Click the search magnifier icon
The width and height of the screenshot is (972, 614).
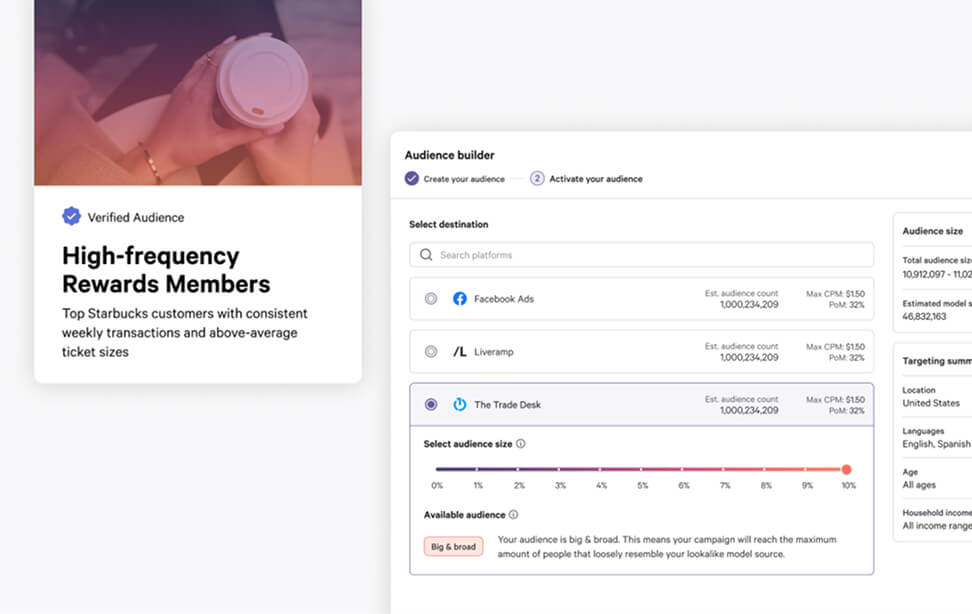coord(425,255)
